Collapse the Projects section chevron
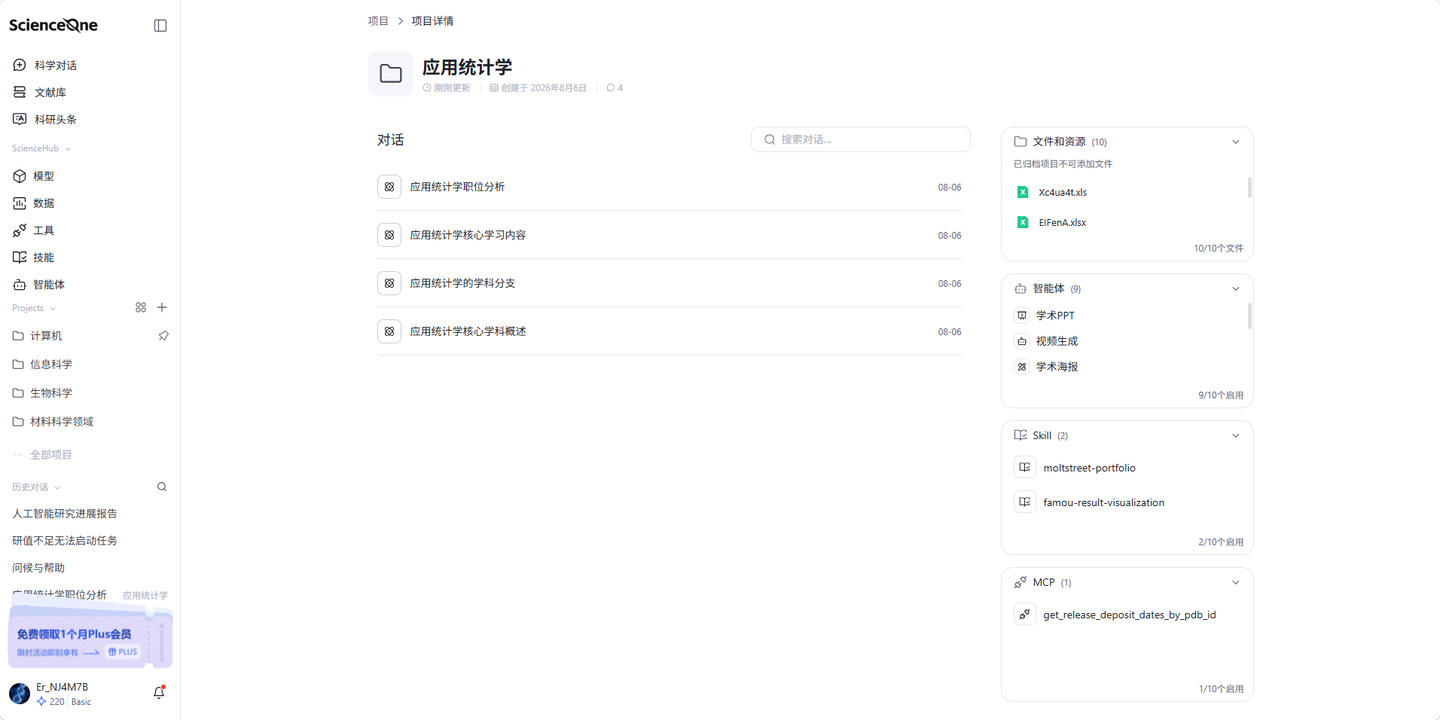 pyautogui.click(x=53, y=308)
